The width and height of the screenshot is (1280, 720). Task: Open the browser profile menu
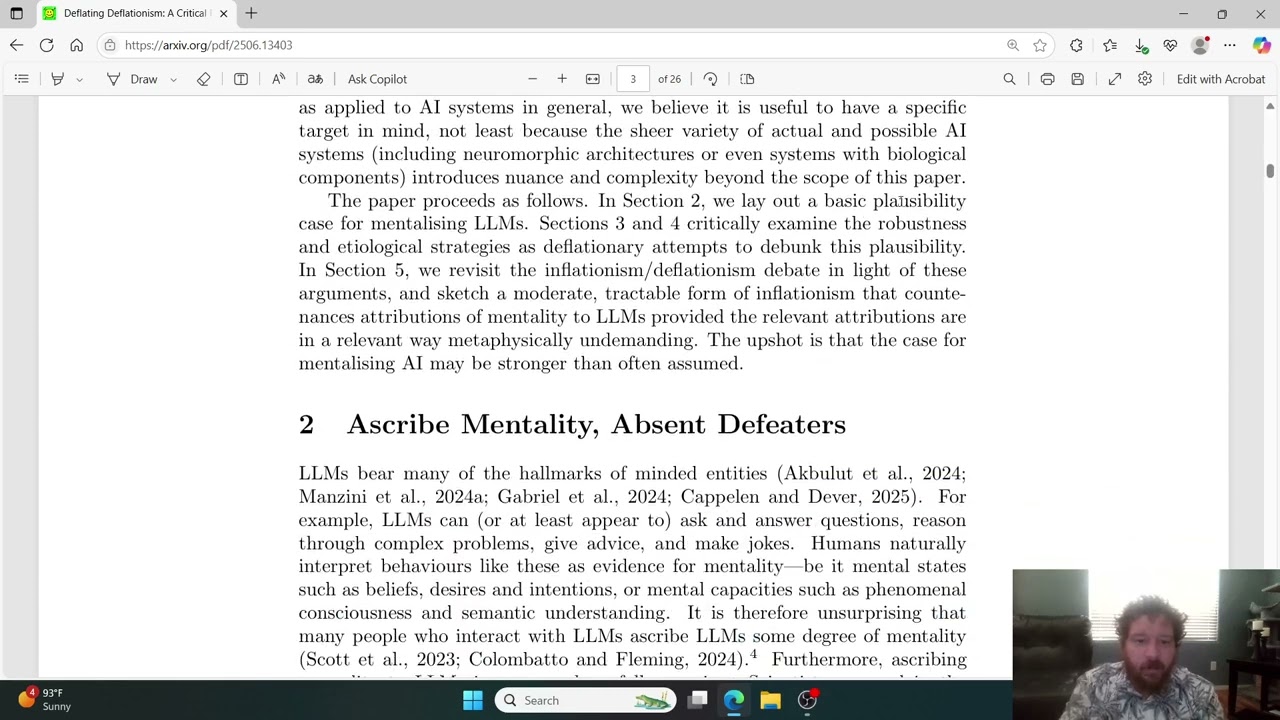pyautogui.click(x=1200, y=45)
